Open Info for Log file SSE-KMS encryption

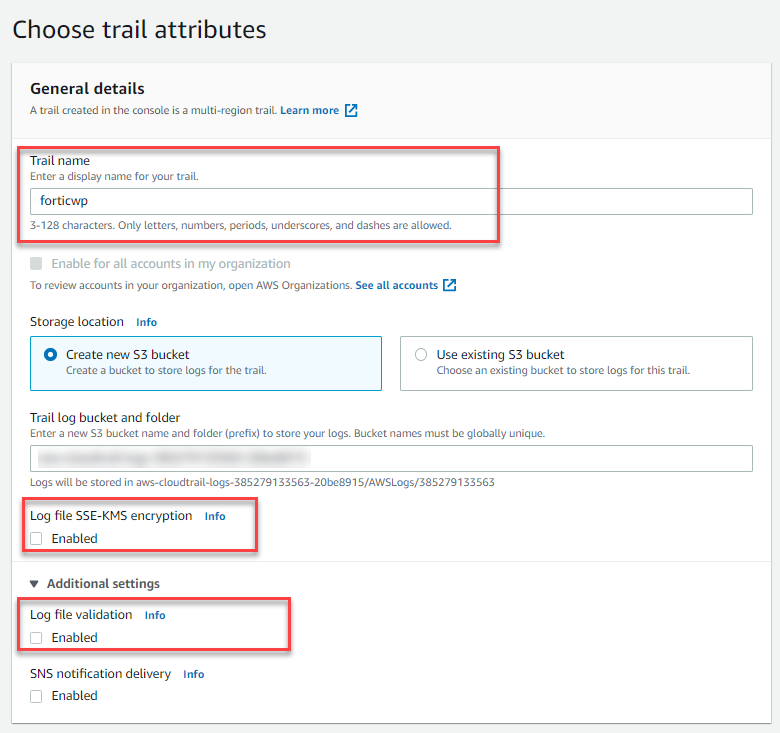pos(215,516)
